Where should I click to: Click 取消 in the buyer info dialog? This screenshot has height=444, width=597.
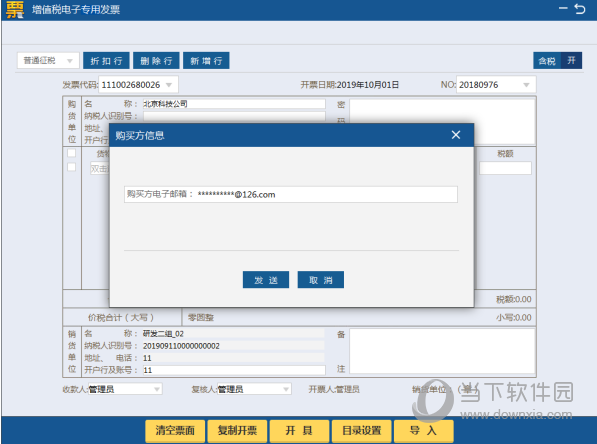pos(321,280)
